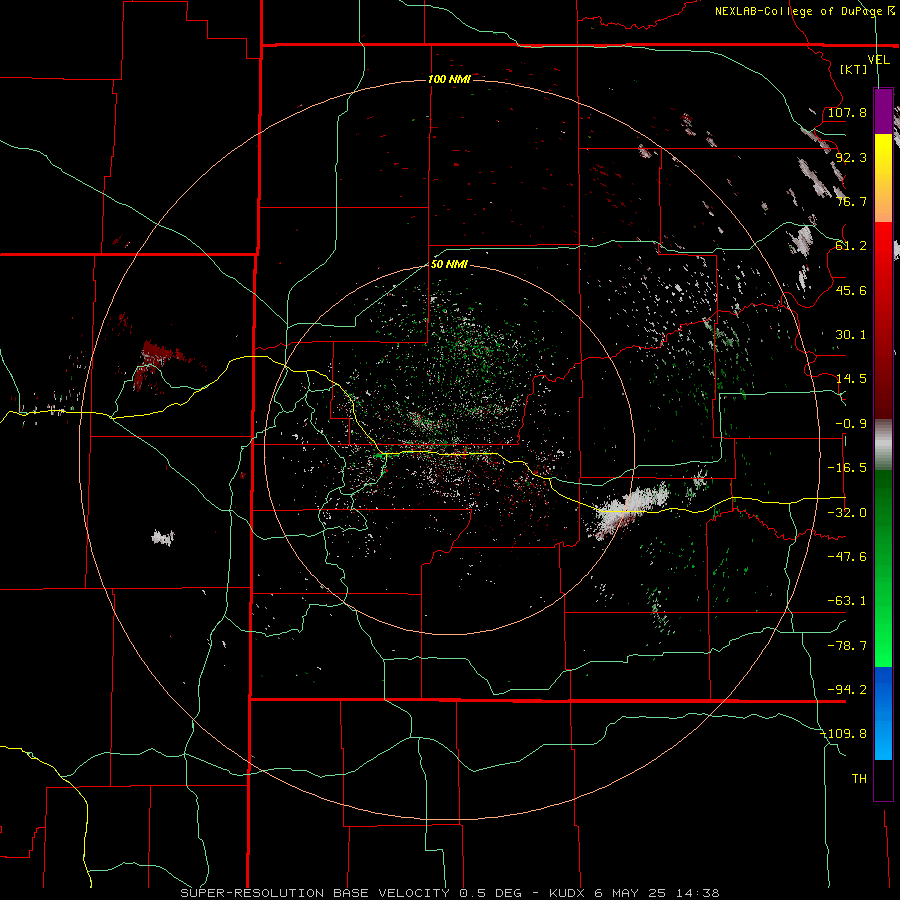Viewport: 900px width, 900px height.
Task: Click the -32.0 velocity scale value
Action: (x=847, y=513)
